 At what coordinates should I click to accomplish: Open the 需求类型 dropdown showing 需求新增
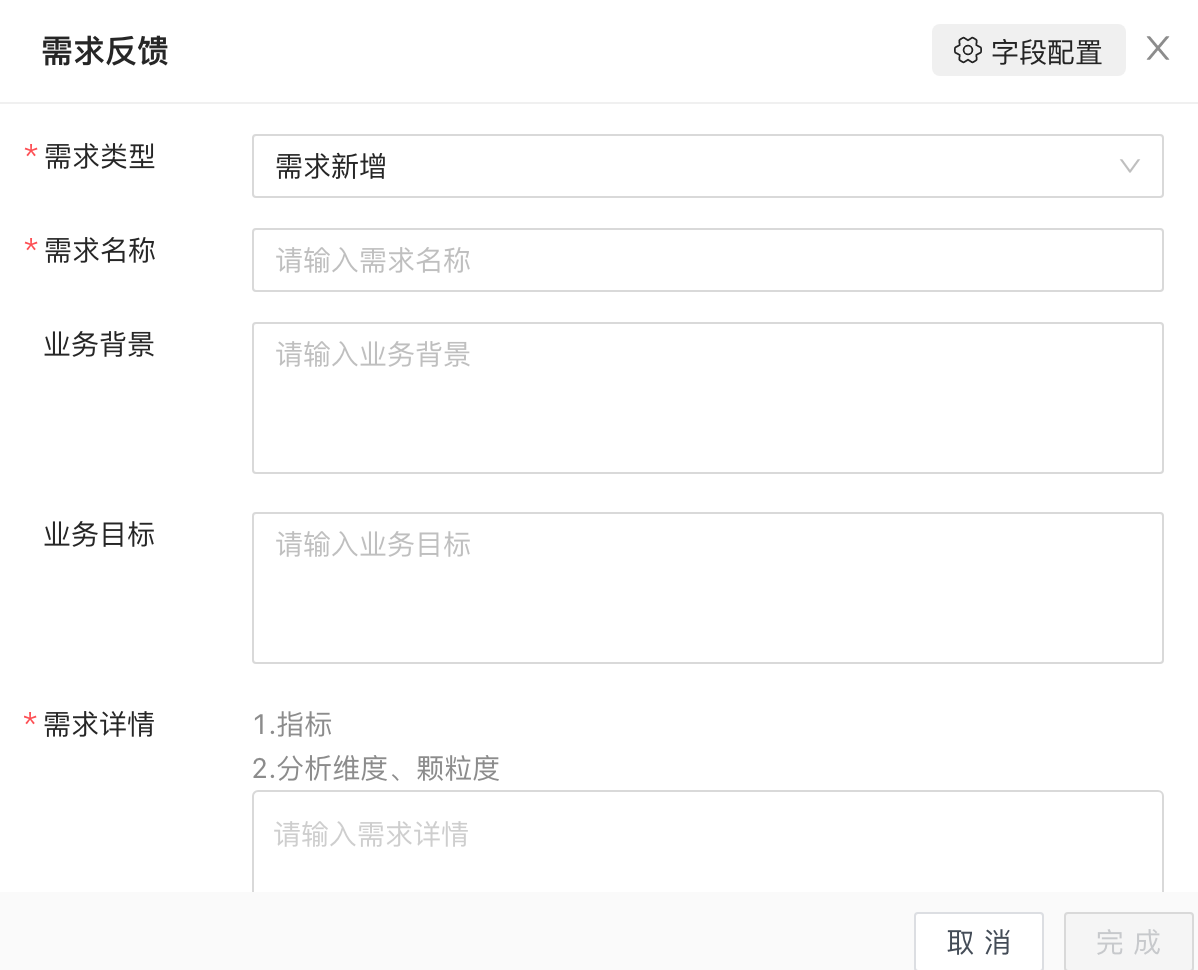click(690, 166)
